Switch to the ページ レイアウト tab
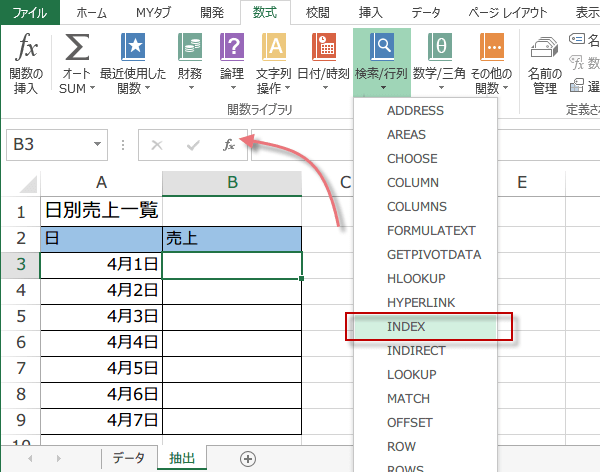 (x=508, y=13)
